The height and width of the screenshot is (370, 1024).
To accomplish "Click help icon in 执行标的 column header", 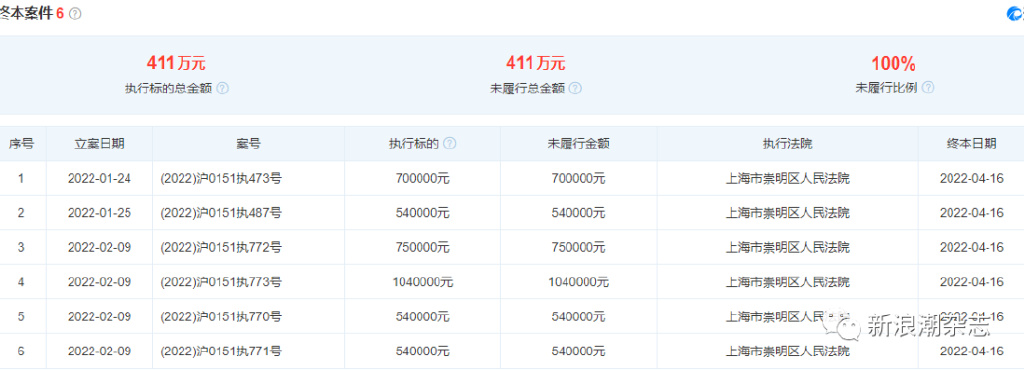I will 449,144.
